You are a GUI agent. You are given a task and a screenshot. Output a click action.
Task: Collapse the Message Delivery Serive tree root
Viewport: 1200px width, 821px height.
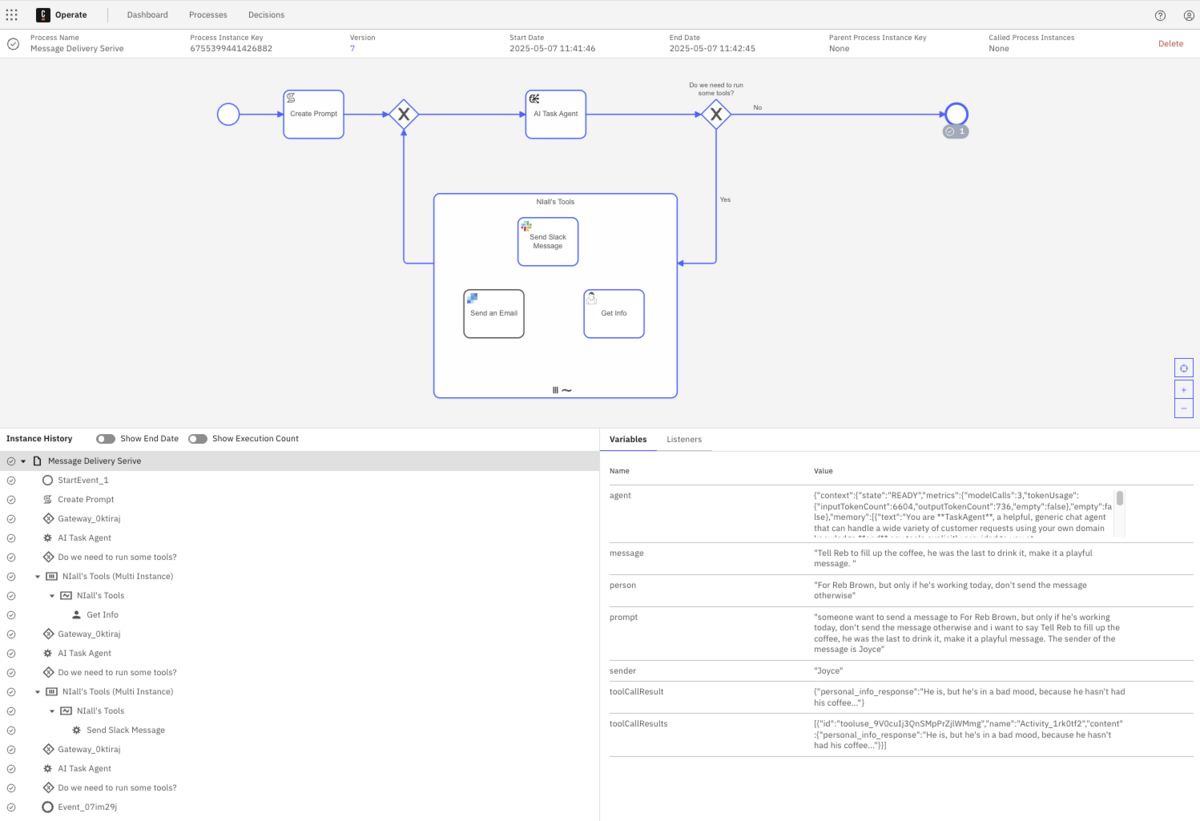click(x=23, y=461)
